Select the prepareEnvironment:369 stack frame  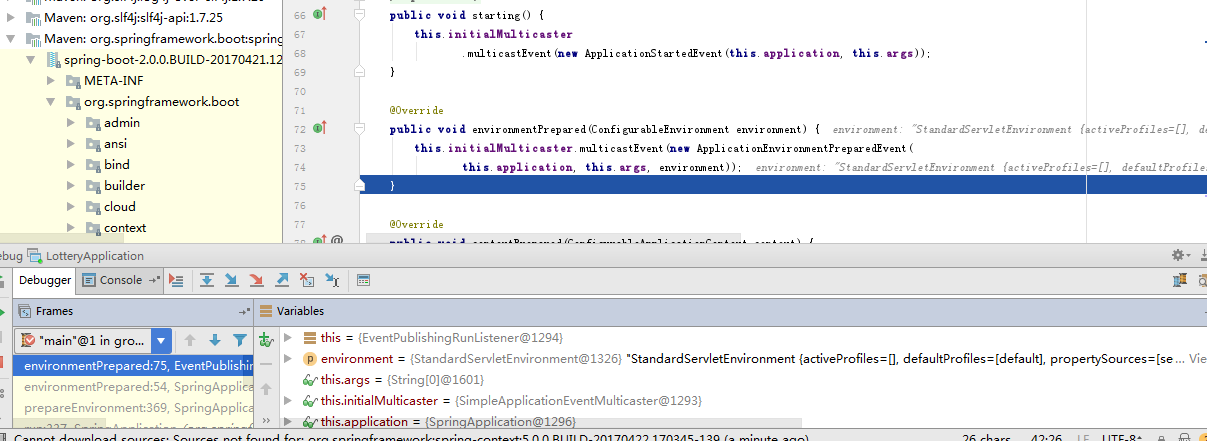click(137, 408)
